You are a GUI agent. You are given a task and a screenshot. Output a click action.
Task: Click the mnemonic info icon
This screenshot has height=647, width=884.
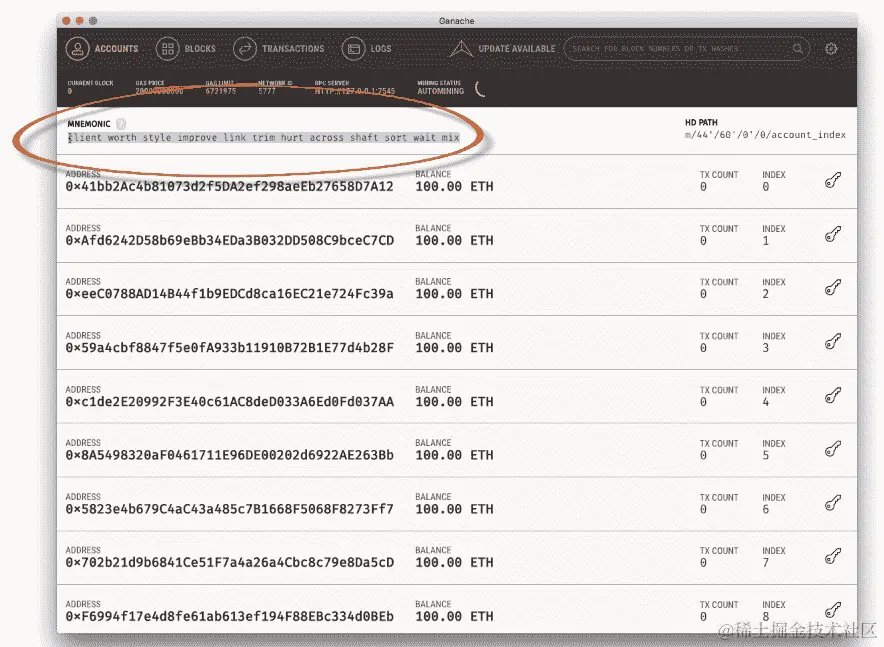point(121,123)
